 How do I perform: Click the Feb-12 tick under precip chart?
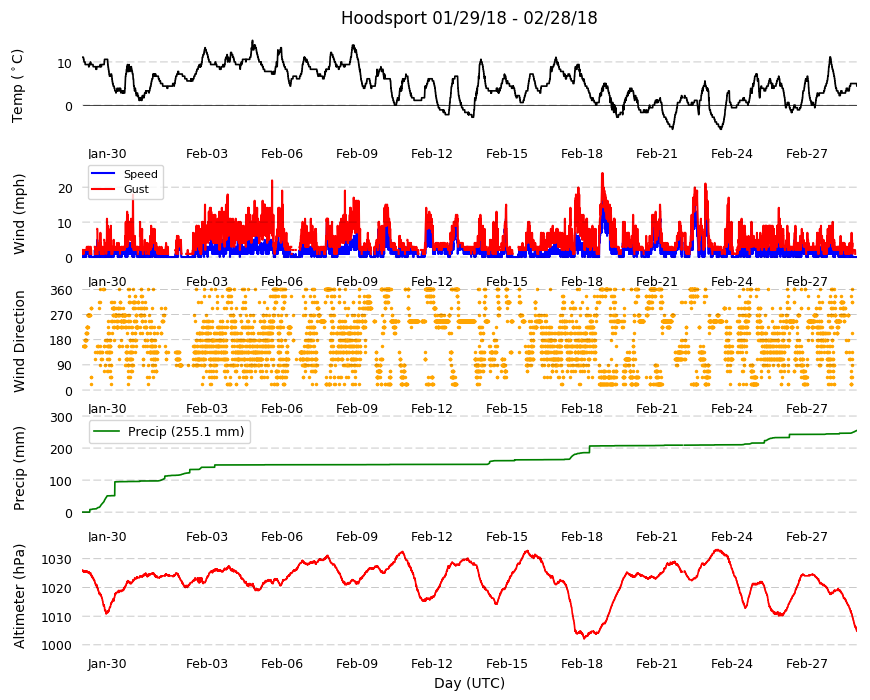coord(432,536)
